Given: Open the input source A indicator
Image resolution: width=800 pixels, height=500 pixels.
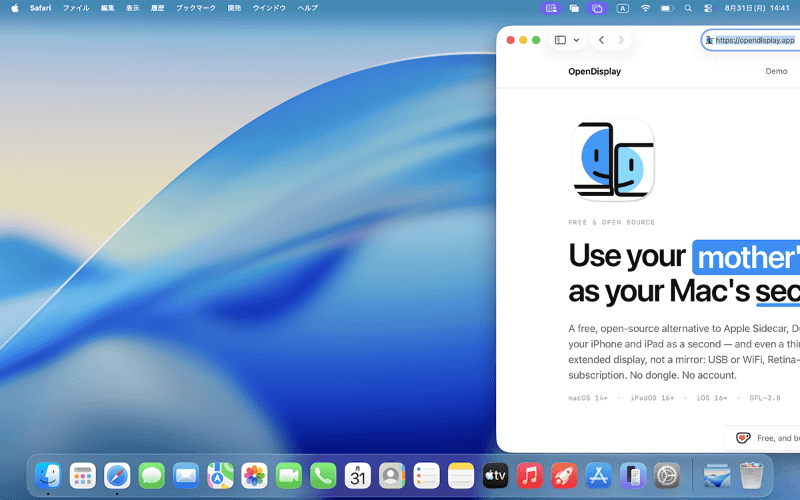Looking at the screenshot, I should click(x=622, y=8).
